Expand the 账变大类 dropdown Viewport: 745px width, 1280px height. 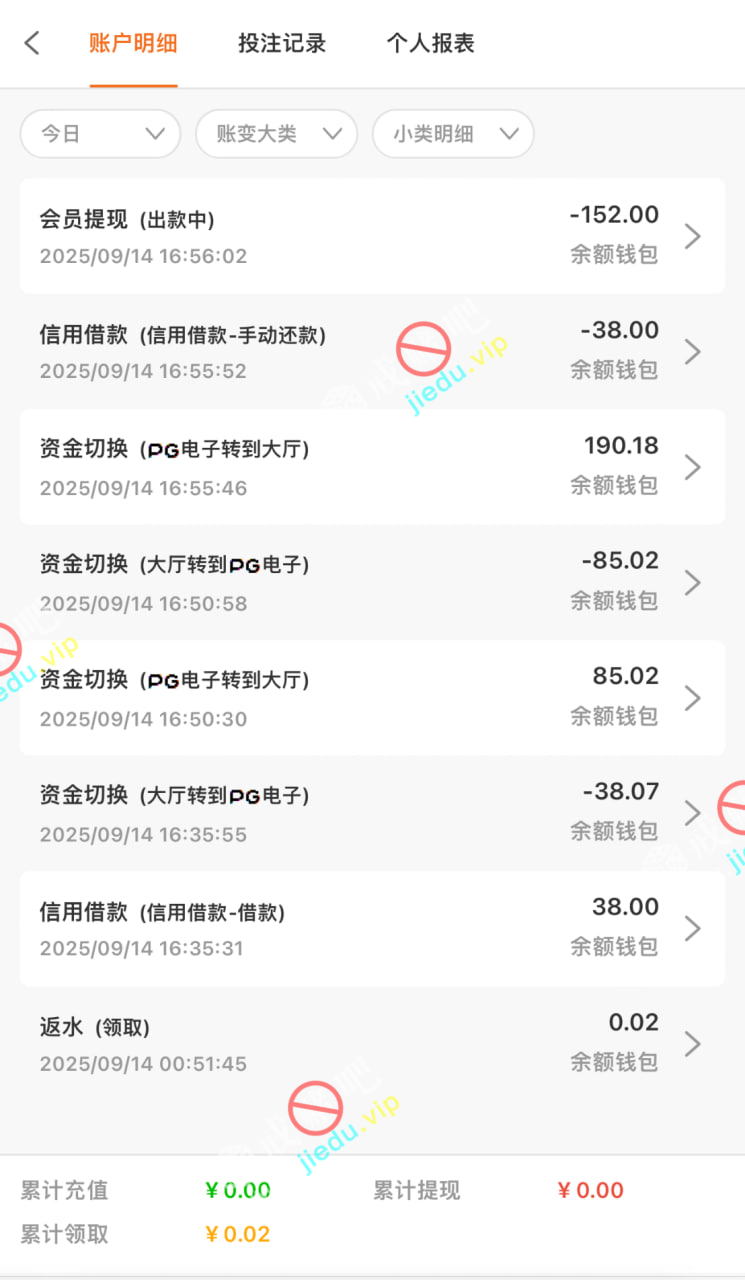276,134
